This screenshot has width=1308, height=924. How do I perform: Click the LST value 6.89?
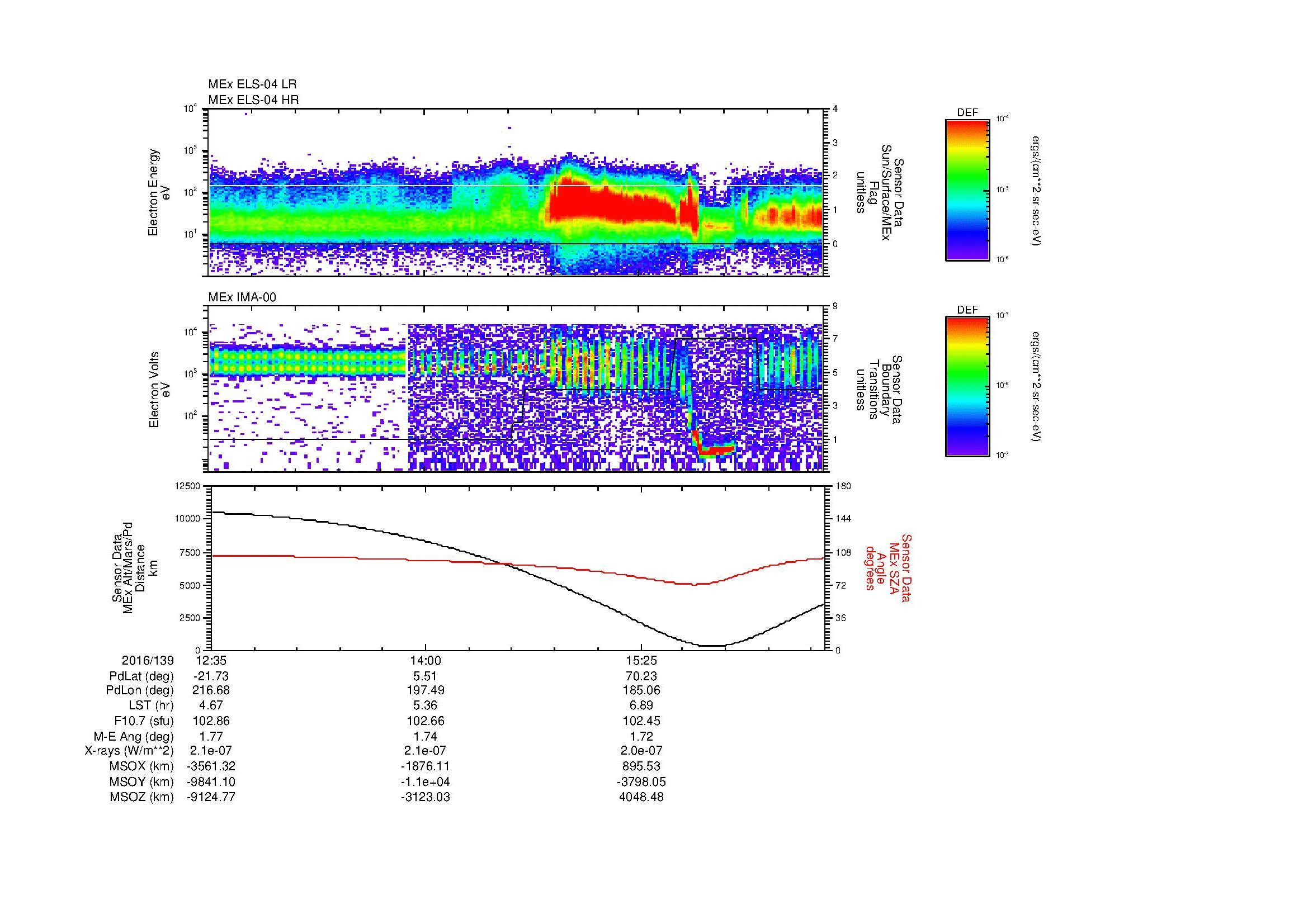pyautogui.click(x=641, y=706)
